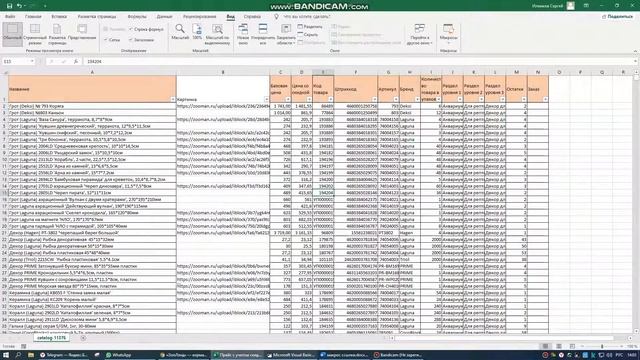Toggle the Headings (Заголовки) checkbox
The width and height of the screenshot is (640, 360).
[x=141, y=40]
